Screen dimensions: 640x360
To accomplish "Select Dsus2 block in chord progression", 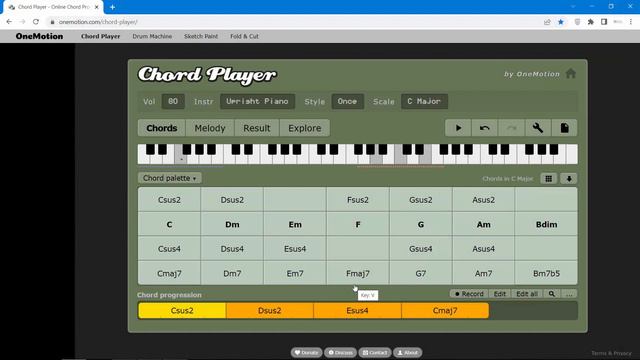I will [270, 311].
